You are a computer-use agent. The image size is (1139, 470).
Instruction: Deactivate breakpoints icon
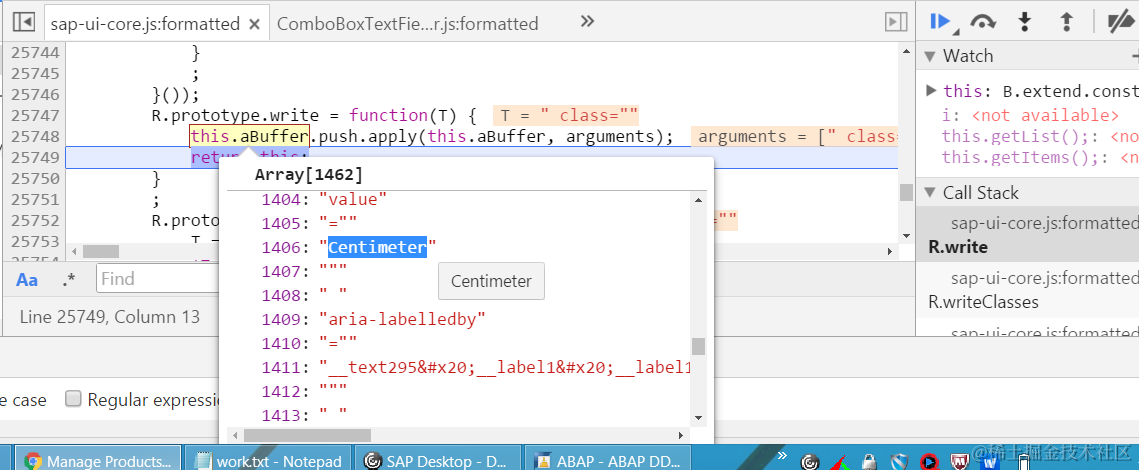tap(1121, 23)
